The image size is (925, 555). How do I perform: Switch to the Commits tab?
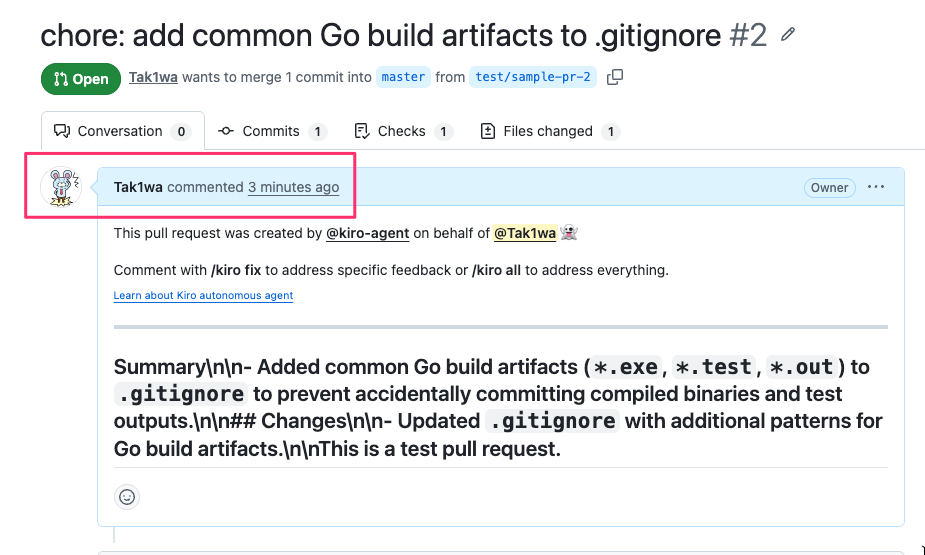272,131
